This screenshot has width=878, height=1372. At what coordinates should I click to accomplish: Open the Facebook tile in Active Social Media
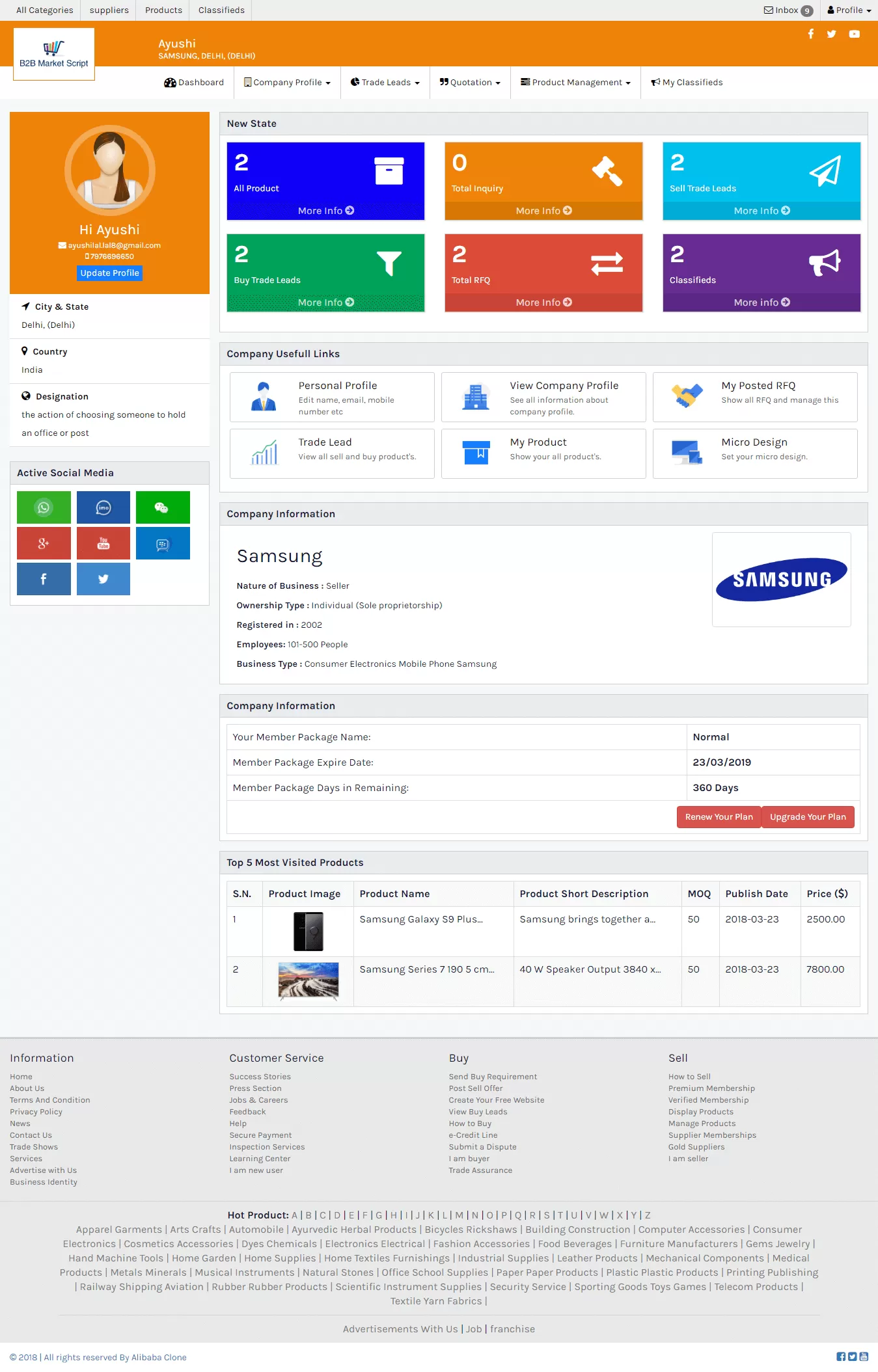click(x=44, y=579)
